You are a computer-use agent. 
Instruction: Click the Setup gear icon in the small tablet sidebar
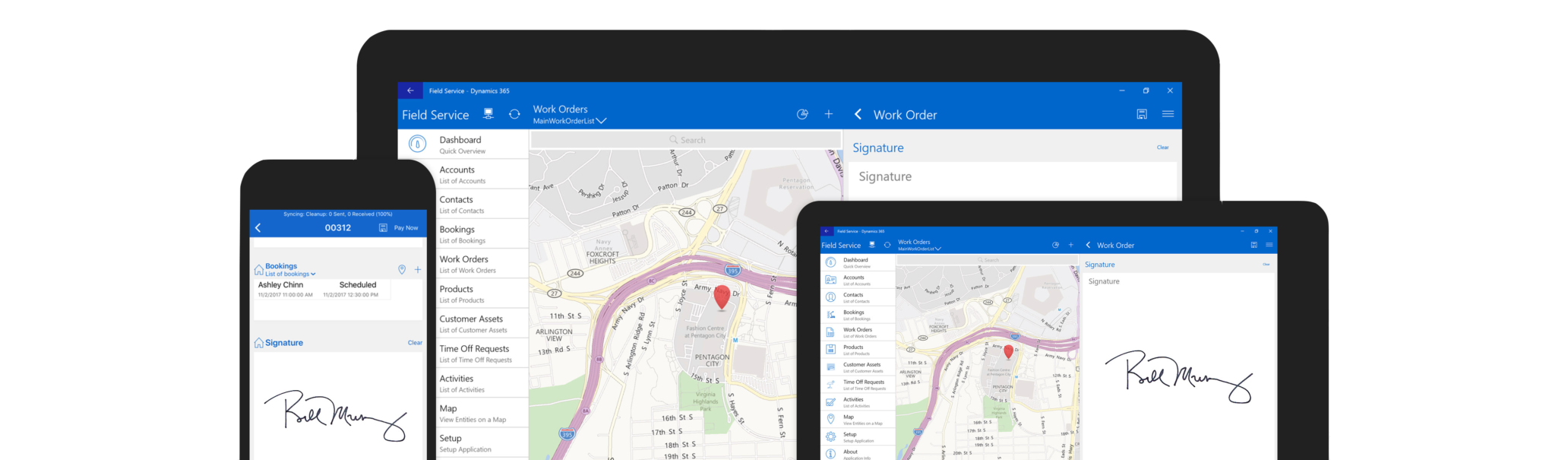[x=830, y=437]
